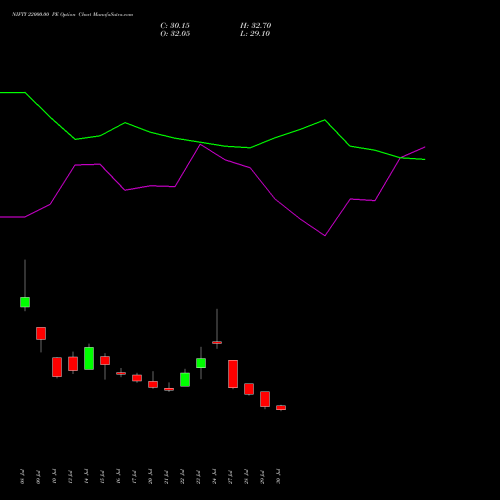Image resolution: width=500 pixels, height=500 pixels.
Task: Click the "08 Jul" date axis label
Action: (x=22, y=477)
